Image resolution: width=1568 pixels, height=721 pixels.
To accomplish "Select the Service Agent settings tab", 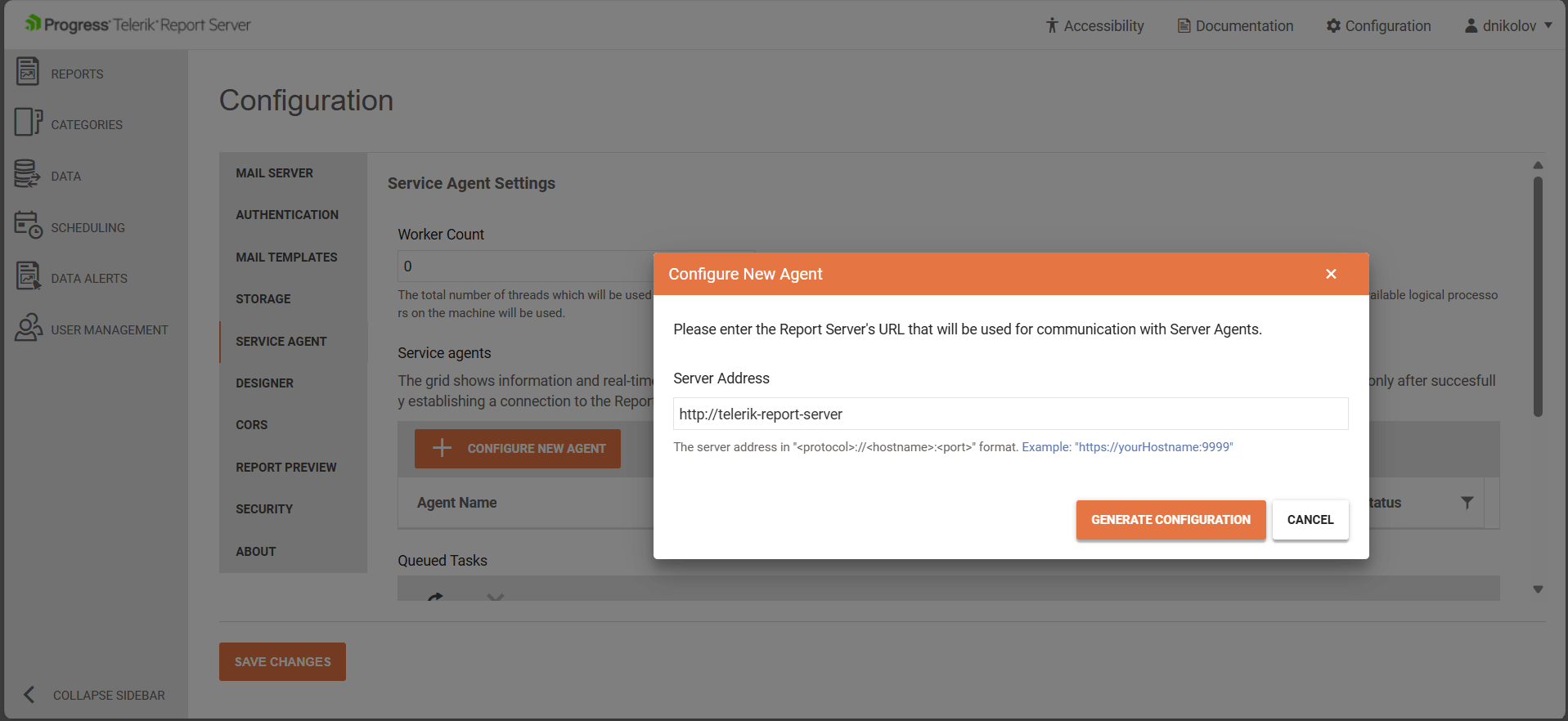I will click(x=293, y=342).
